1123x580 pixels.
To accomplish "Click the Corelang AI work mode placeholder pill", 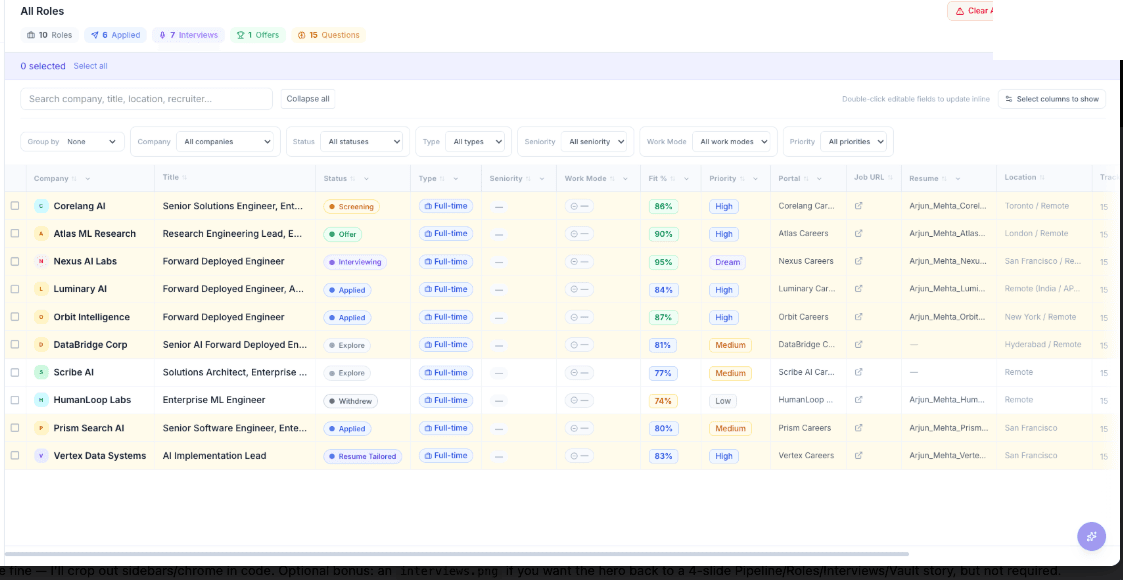I will 579,206.
